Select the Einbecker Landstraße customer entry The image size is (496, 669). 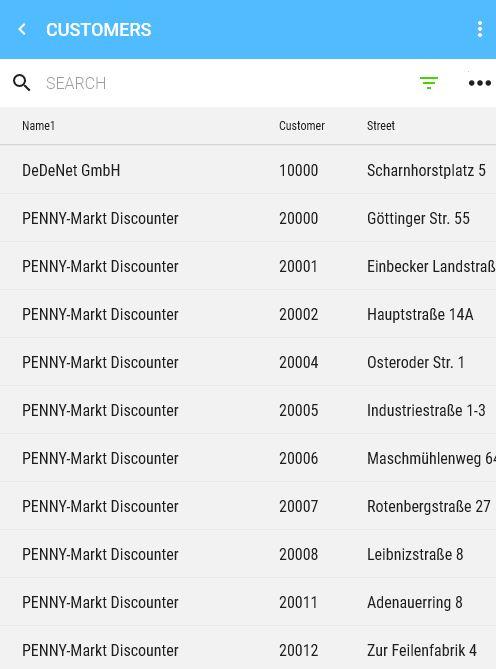pos(248,266)
